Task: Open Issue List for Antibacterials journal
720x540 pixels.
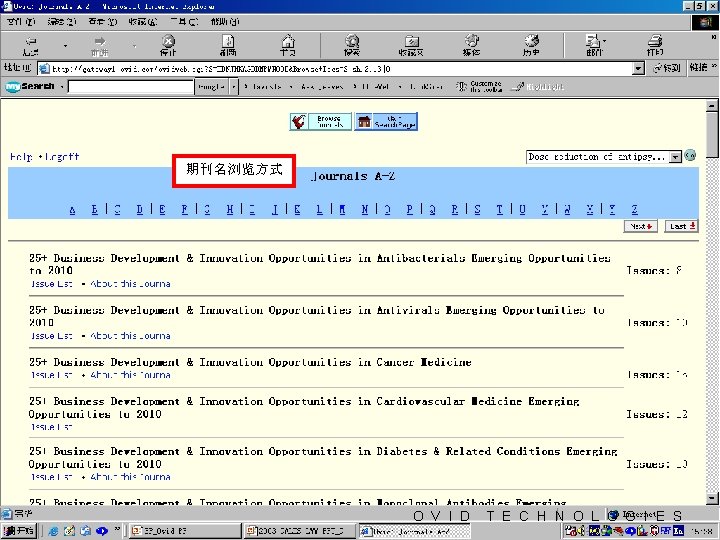Action: pyautogui.click(x=52, y=284)
